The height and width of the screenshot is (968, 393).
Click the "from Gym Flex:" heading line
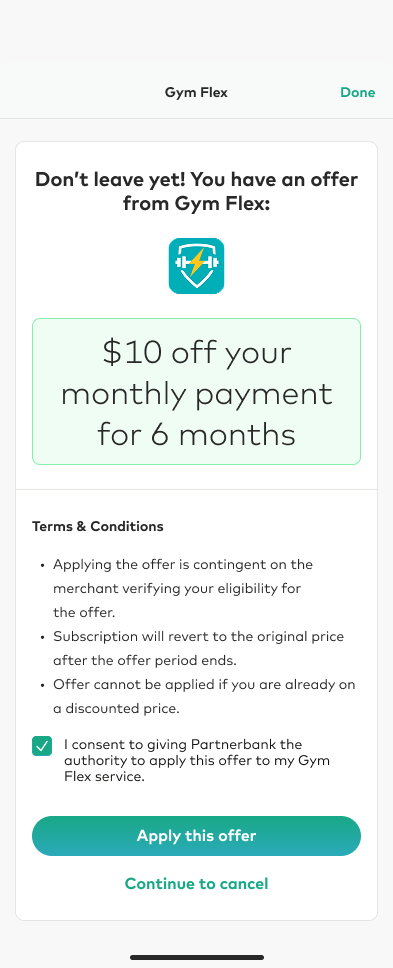(196, 202)
